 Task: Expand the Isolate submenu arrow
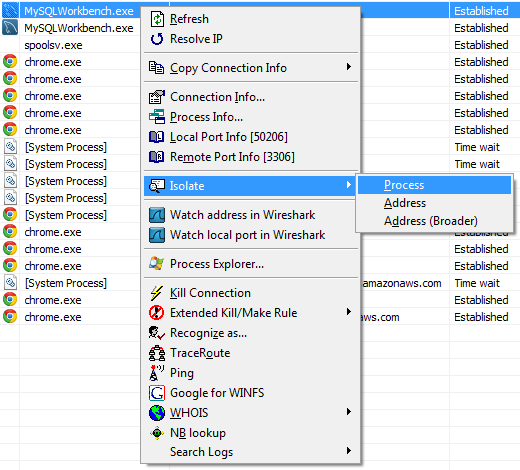click(x=349, y=184)
